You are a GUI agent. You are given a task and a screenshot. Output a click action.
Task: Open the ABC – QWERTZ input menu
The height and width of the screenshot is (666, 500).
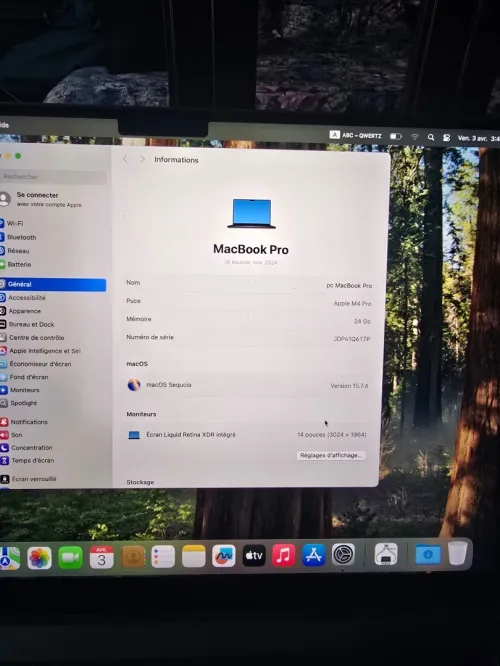point(356,135)
